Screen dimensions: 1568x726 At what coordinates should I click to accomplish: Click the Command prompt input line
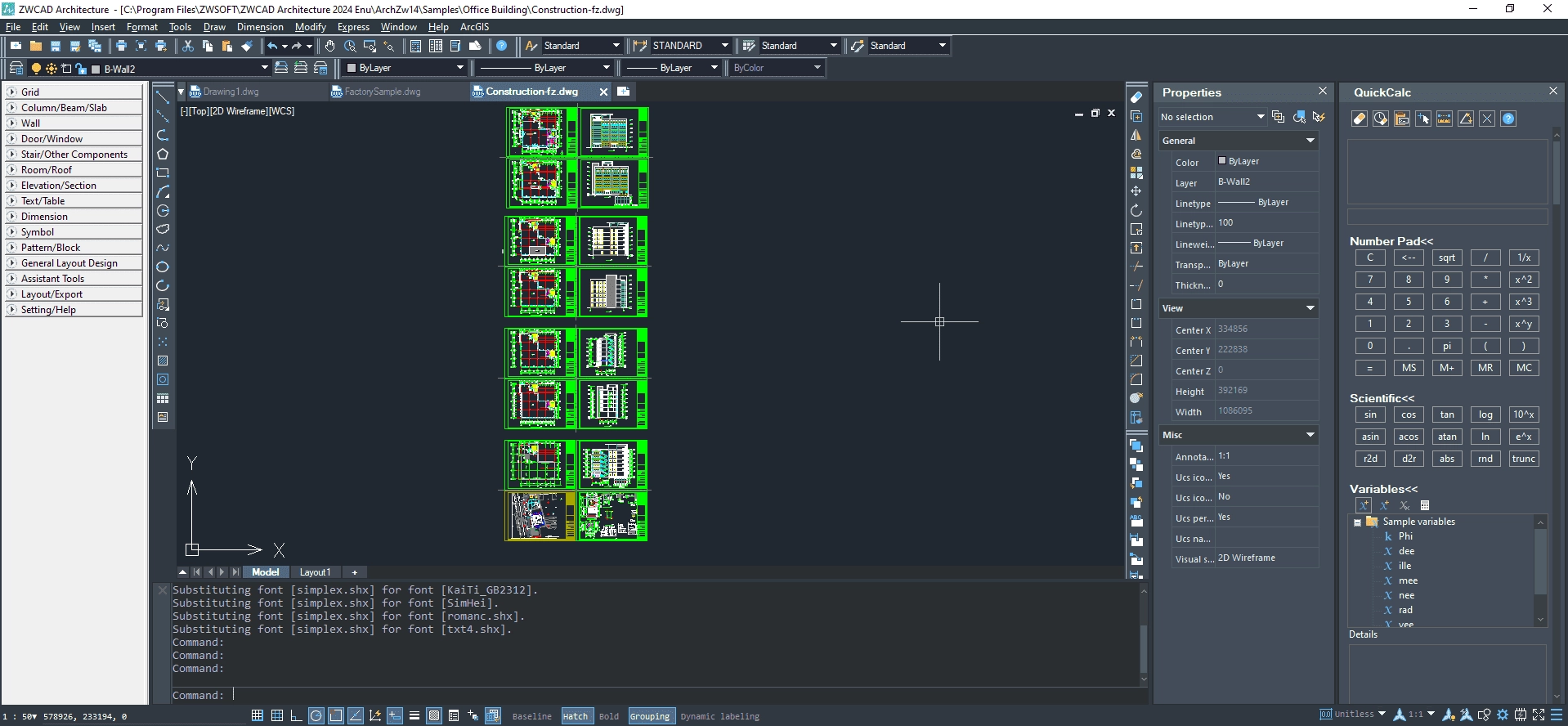pos(654,695)
